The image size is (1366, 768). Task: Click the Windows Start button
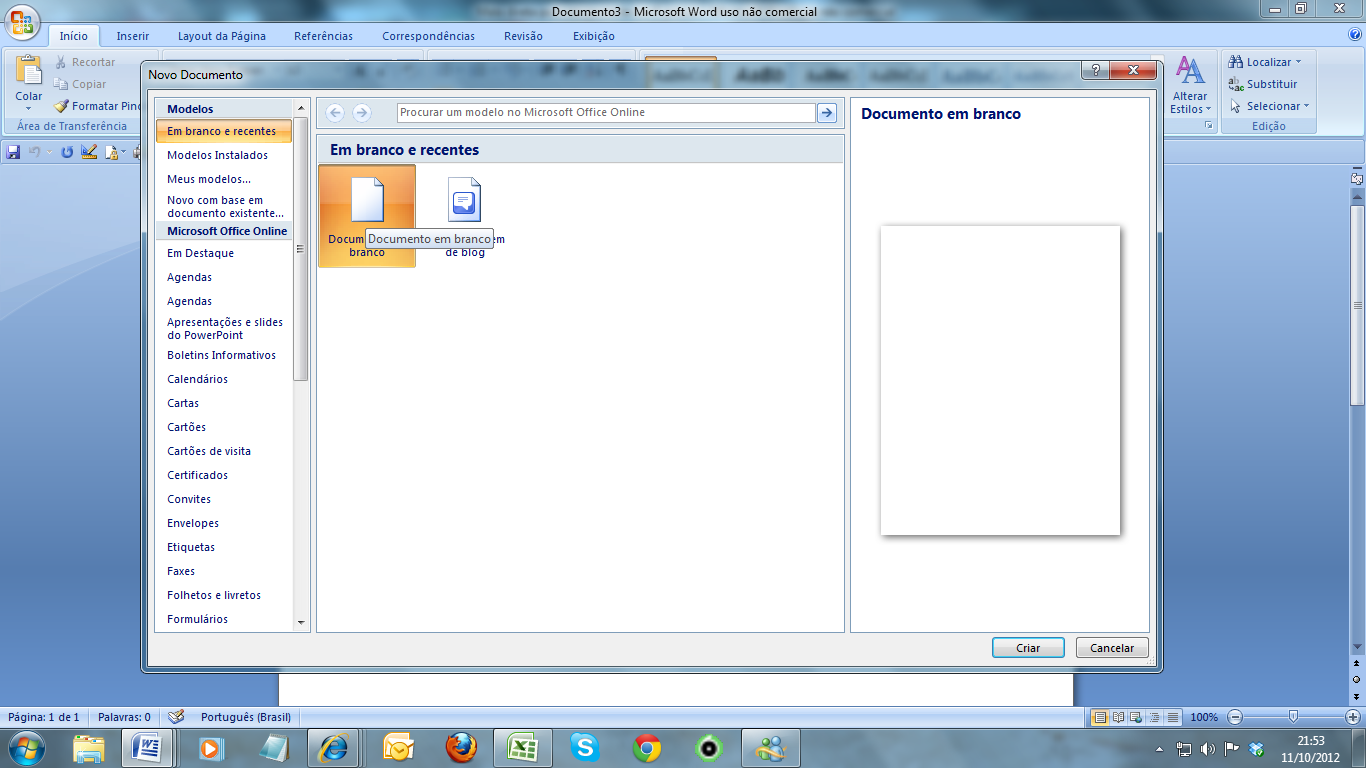pos(26,747)
